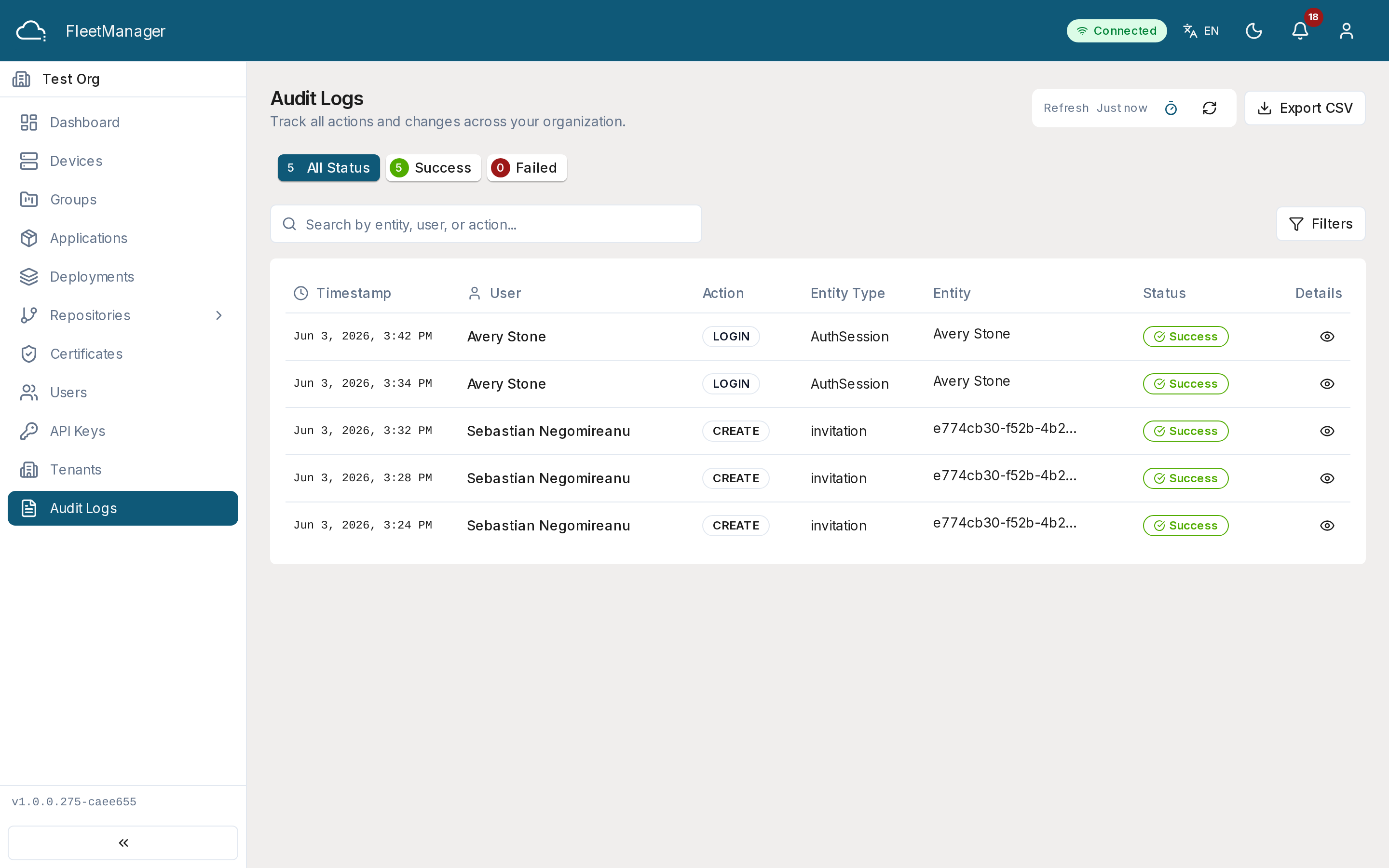
Task: Filter by Success status tab
Action: point(434,168)
